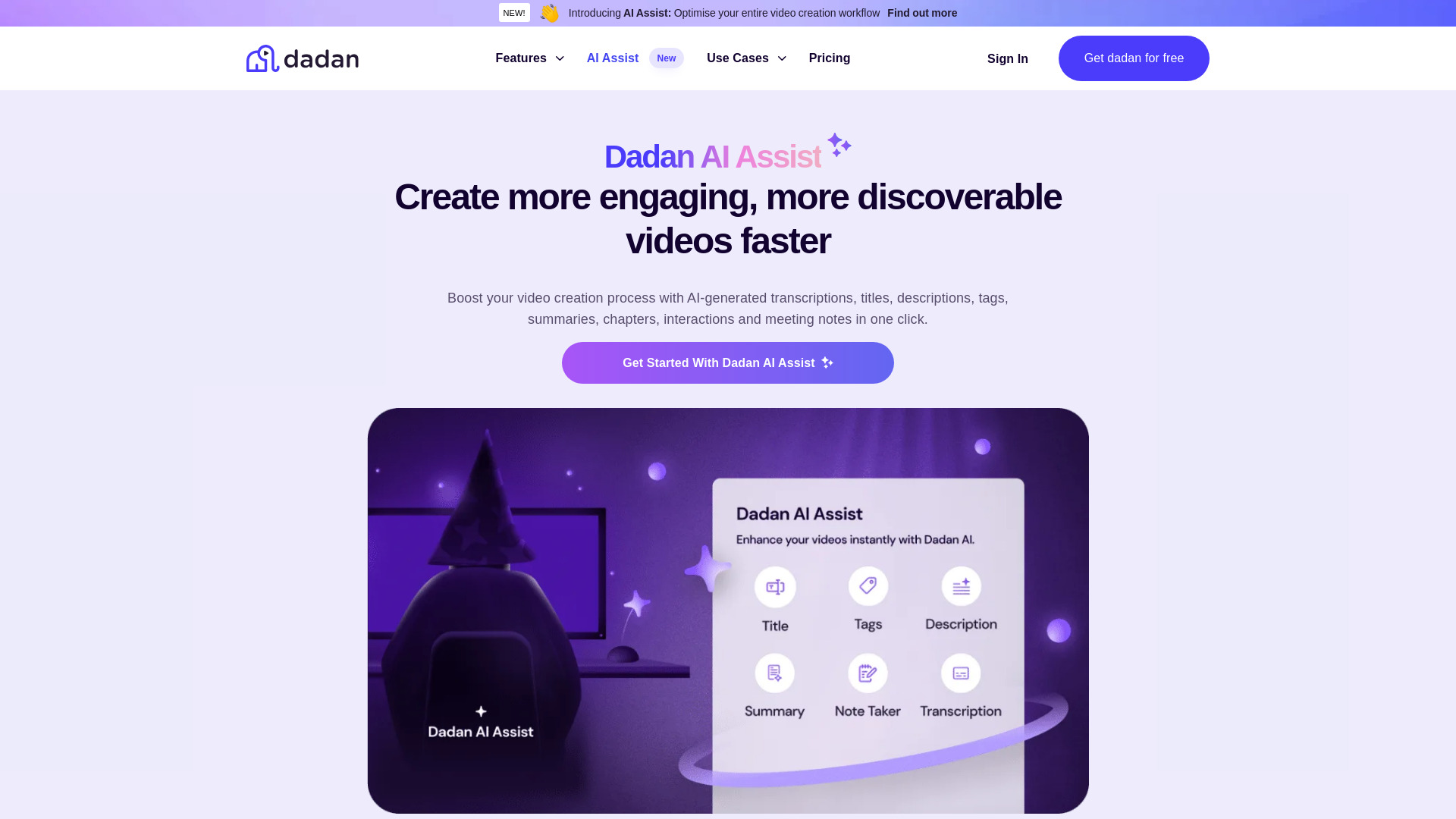Toggle the NEW badge announcement banner
Screen dimensions: 1456x819
[x=513, y=12]
